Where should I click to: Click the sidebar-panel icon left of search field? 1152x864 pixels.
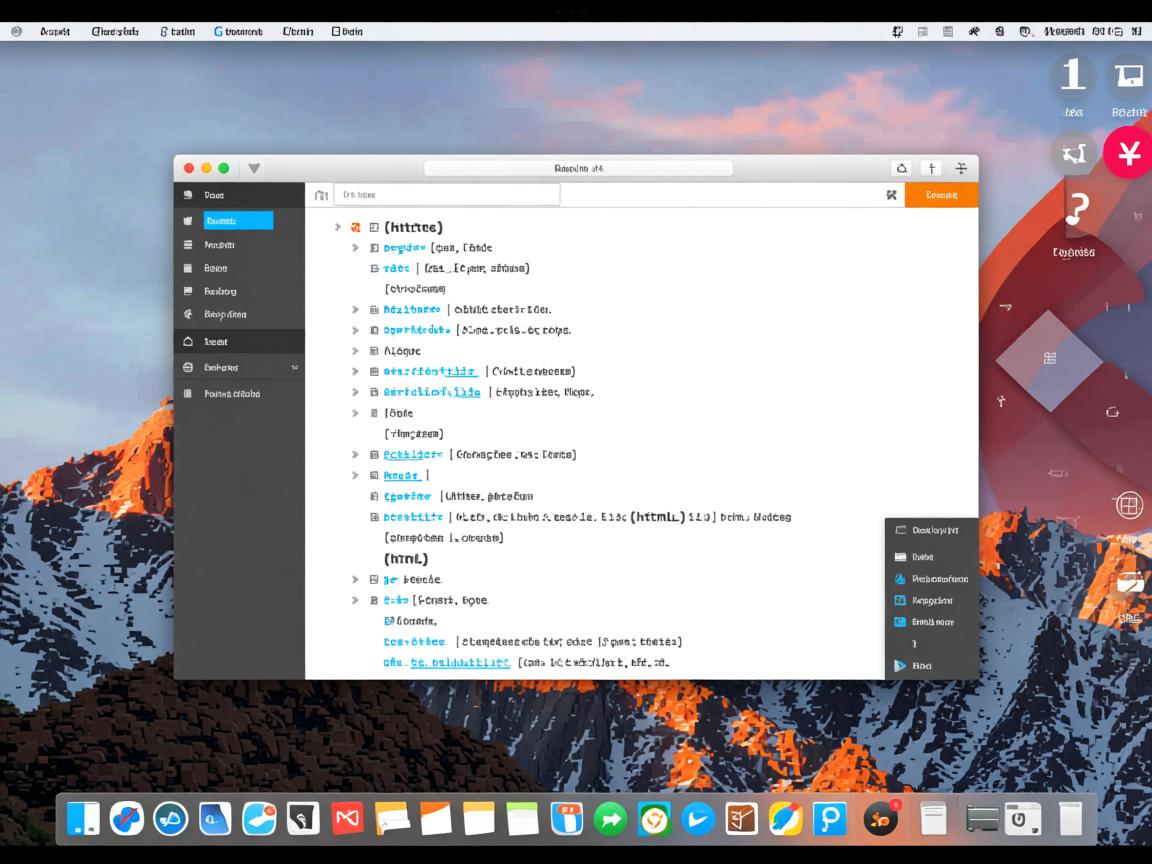321,195
